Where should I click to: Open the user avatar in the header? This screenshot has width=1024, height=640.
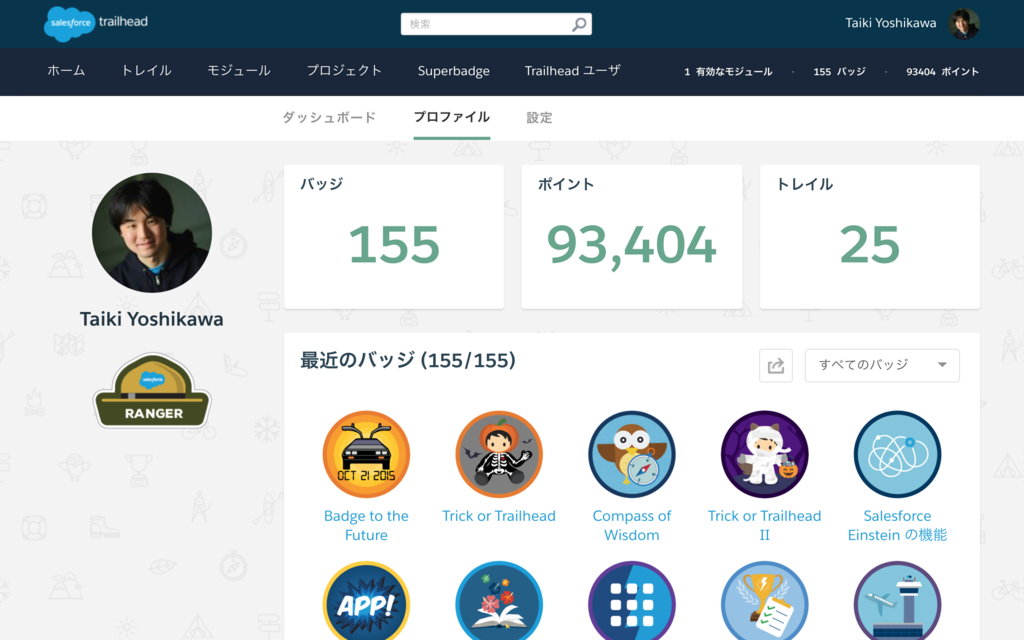(964, 24)
